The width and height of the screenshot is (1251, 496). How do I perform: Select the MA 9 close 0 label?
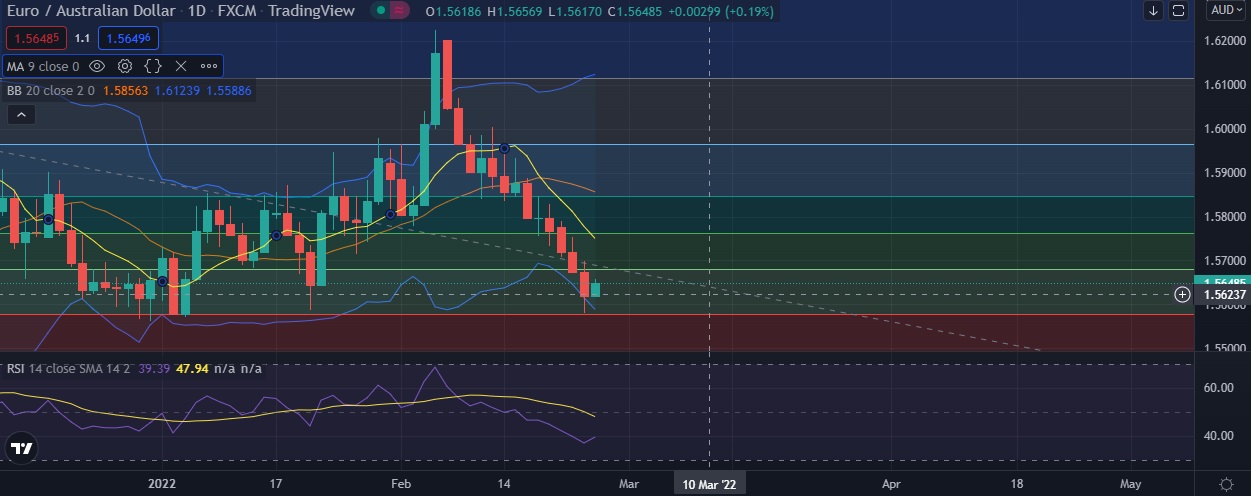click(43, 66)
